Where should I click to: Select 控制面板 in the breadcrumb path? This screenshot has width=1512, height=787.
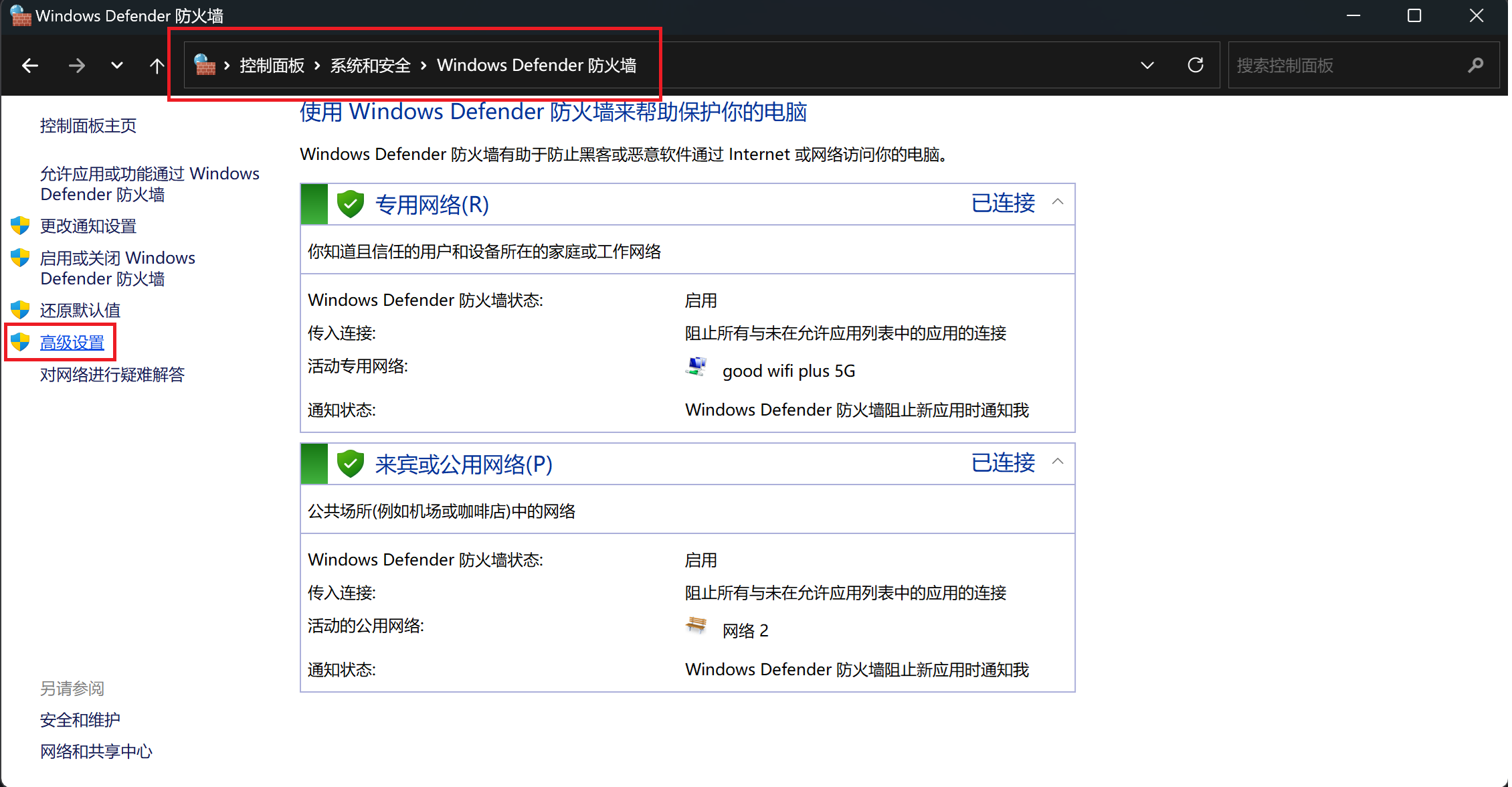(272, 66)
